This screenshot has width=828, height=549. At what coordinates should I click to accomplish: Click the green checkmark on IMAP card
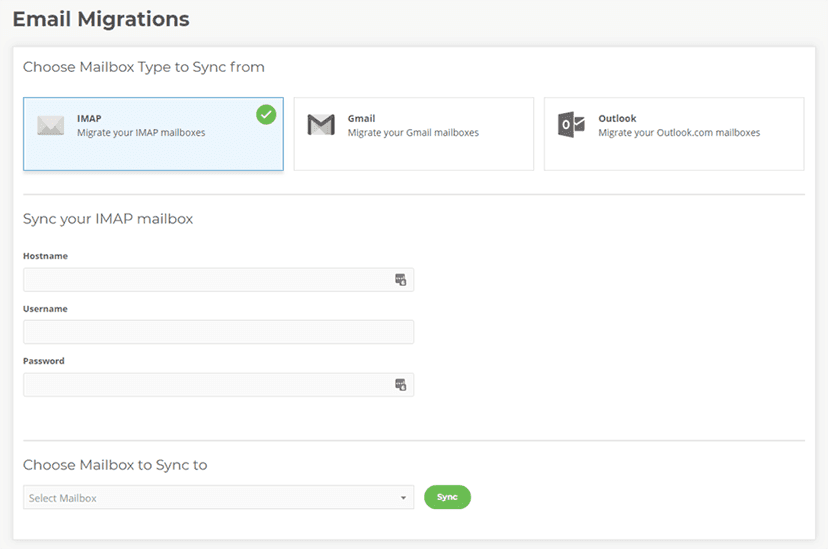tap(266, 115)
